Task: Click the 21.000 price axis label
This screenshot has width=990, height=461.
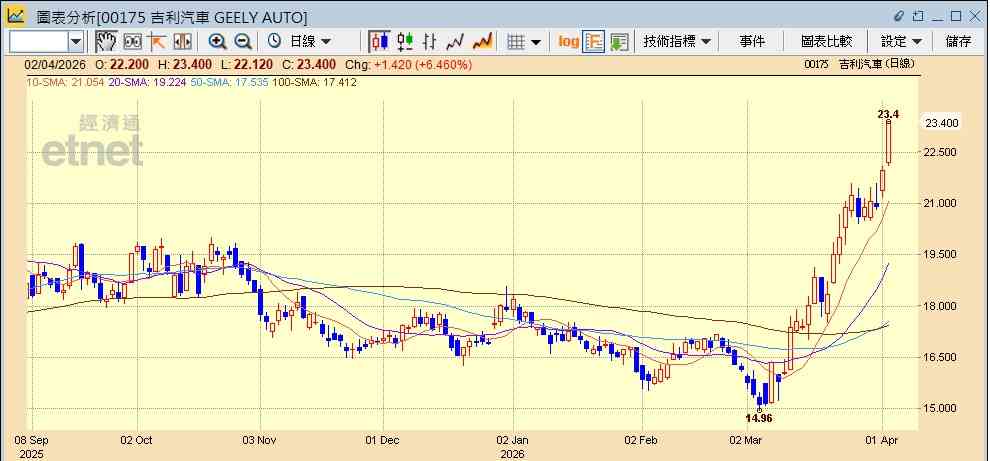Action: (941, 203)
